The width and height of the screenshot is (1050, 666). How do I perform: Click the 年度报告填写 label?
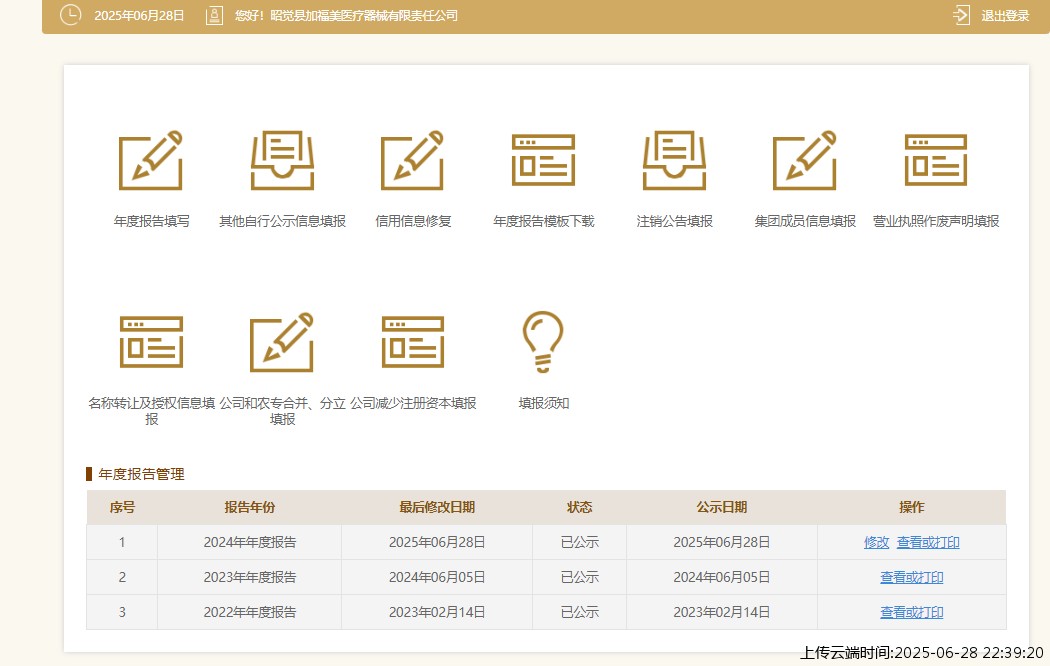point(151,221)
